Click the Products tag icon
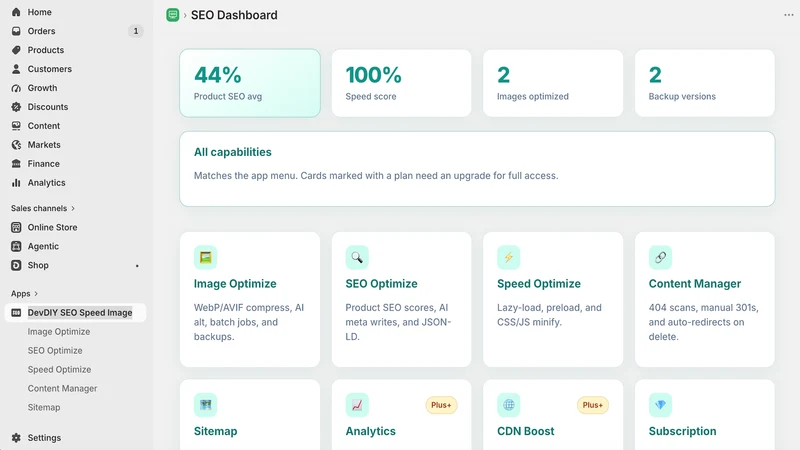The image size is (800, 450). 16,50
